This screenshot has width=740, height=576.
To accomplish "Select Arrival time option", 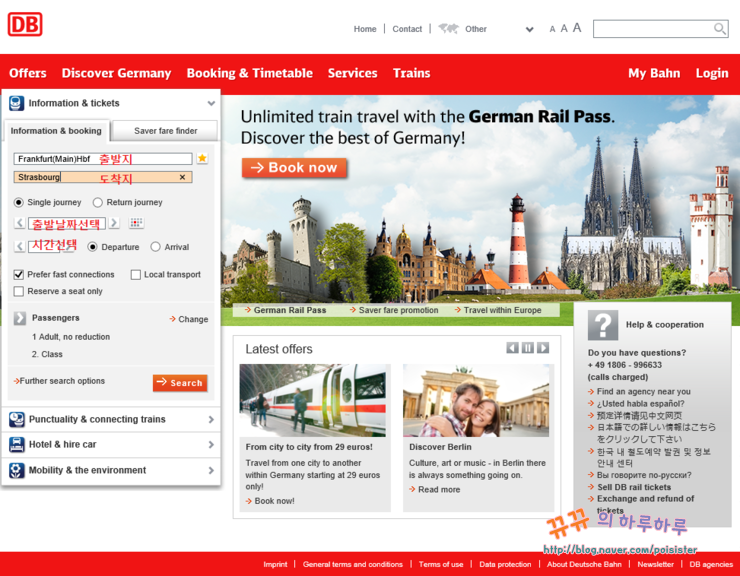I will pyautogui.click(x=155, y=247).
